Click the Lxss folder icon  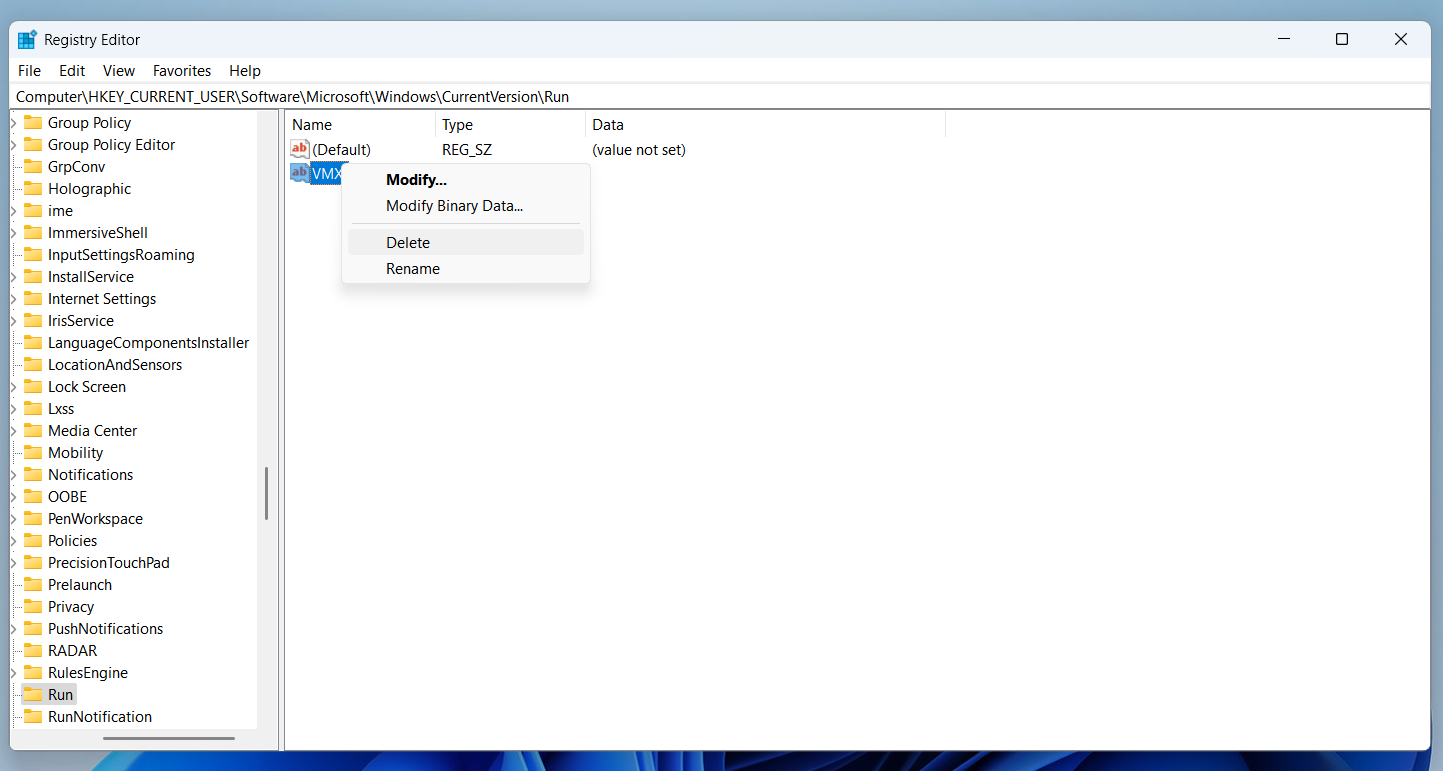pyautogui.click(x=33, y=409)
